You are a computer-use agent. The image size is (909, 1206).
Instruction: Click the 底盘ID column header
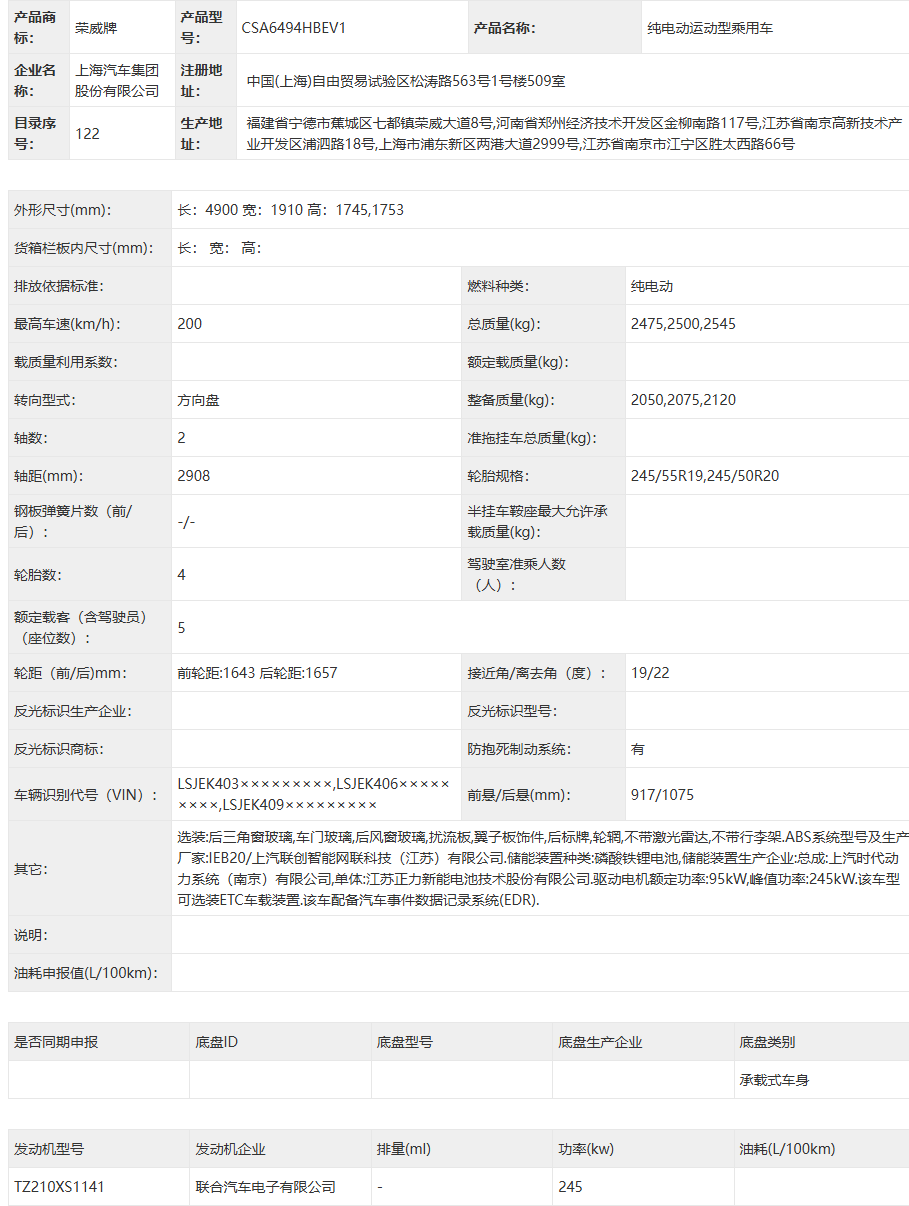coord(217,1042)
